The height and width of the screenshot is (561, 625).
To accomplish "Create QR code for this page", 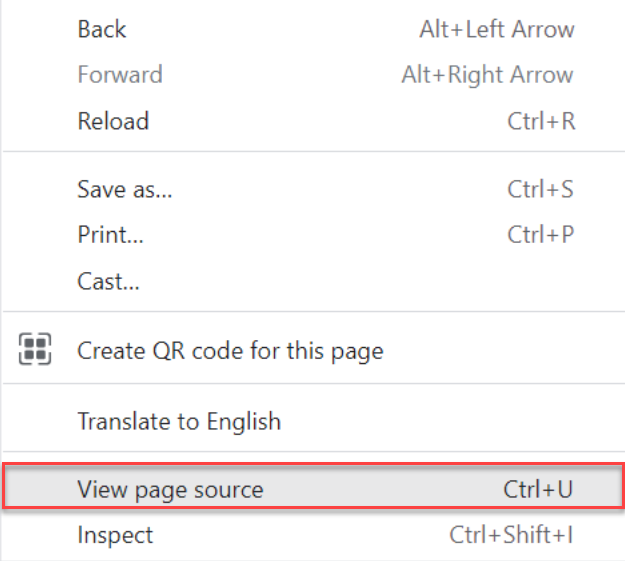I will coord(313,350).
